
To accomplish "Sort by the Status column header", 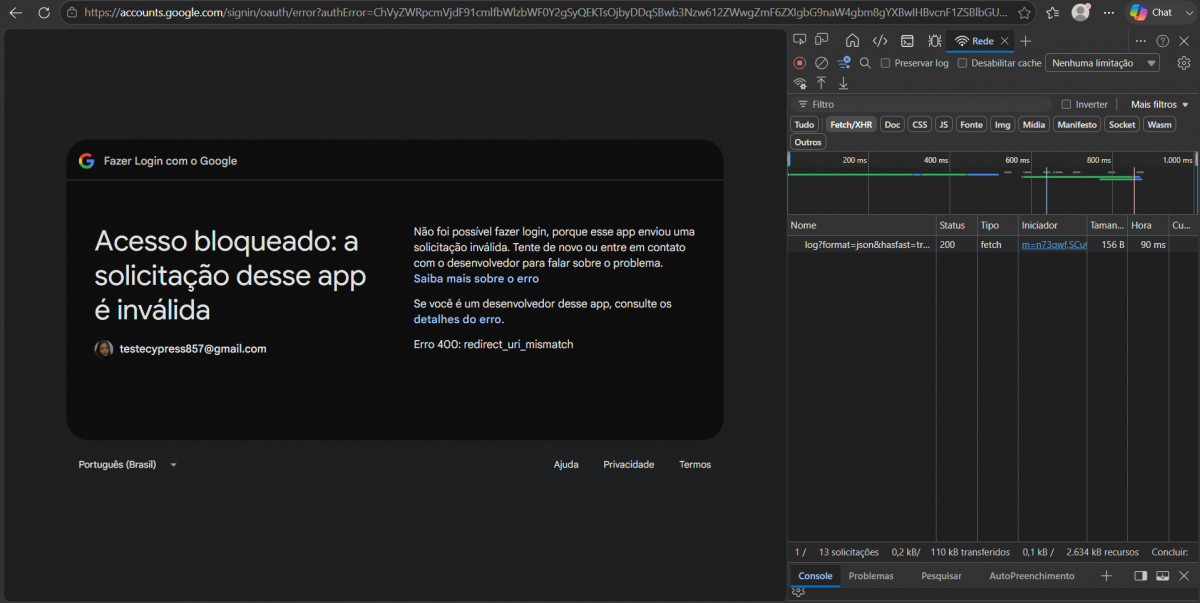I will [x=956, y=225].
